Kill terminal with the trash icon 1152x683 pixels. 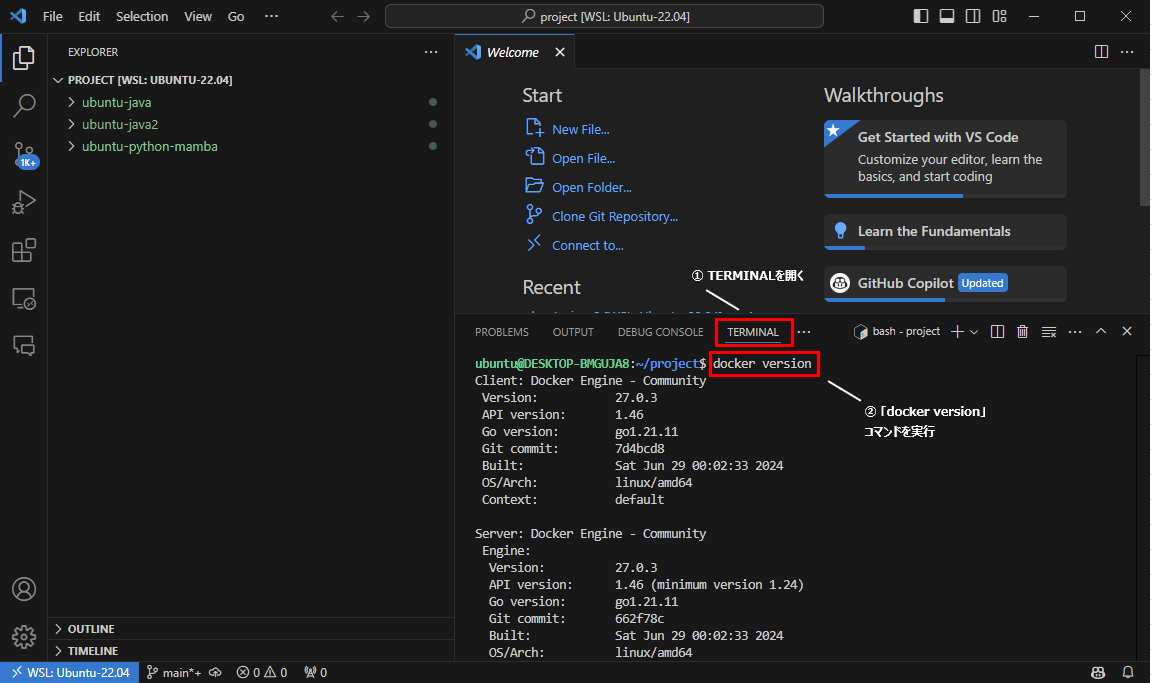coord(1022,332)
